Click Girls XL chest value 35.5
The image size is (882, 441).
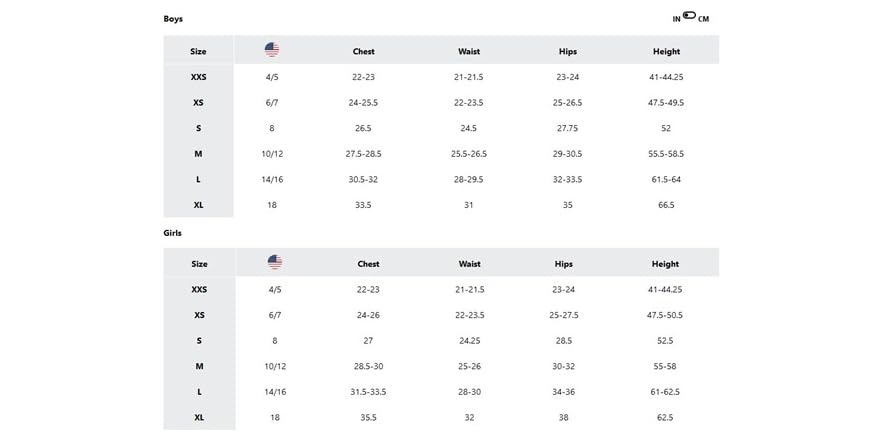368,417
